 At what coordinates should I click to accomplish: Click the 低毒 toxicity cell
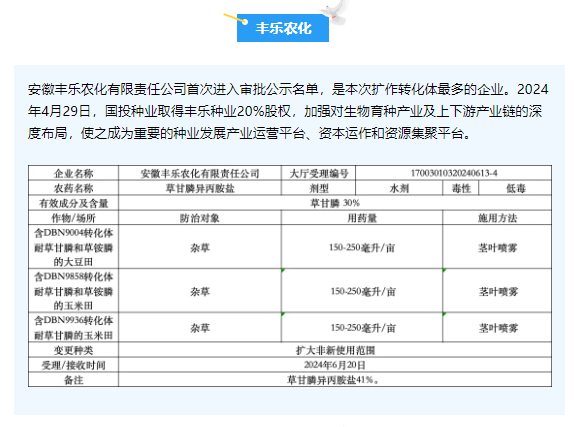[515, 188]
